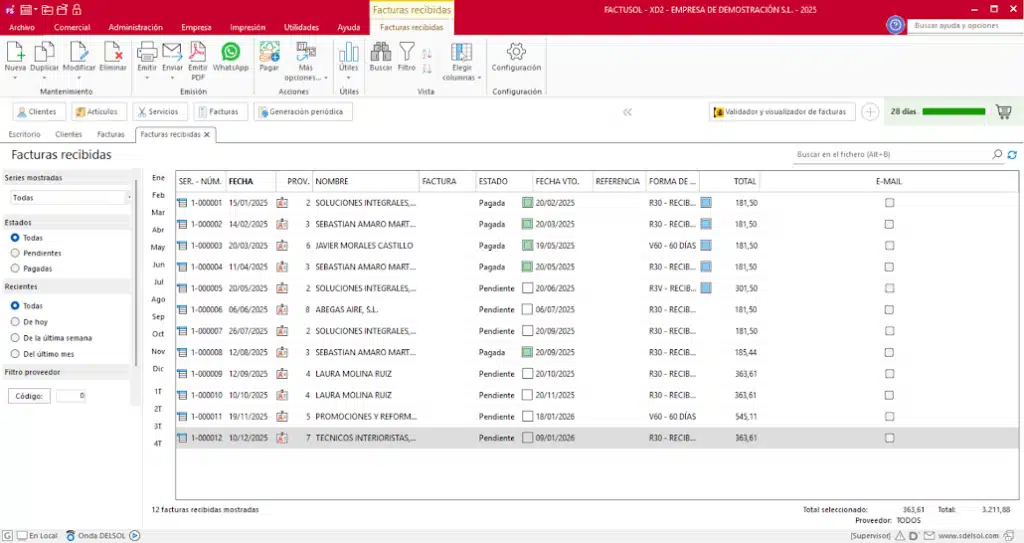
Task: Open the Artículos shortcut button
Action: pos(99,112)
